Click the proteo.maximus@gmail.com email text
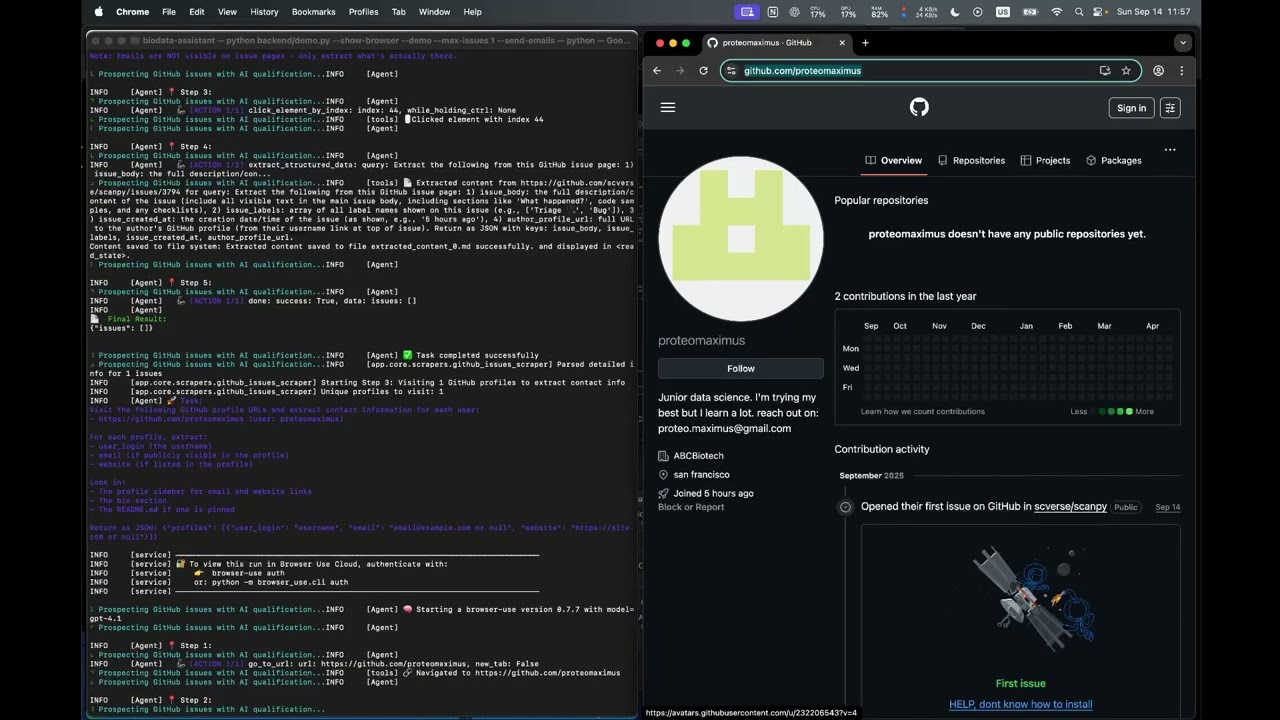 (724, 429)
